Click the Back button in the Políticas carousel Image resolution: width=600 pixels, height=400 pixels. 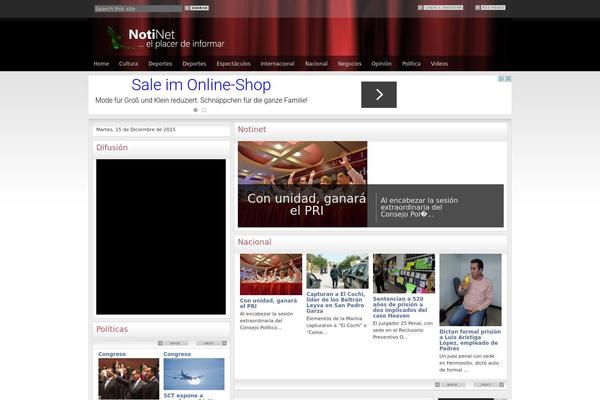click(x=173, y=343)
